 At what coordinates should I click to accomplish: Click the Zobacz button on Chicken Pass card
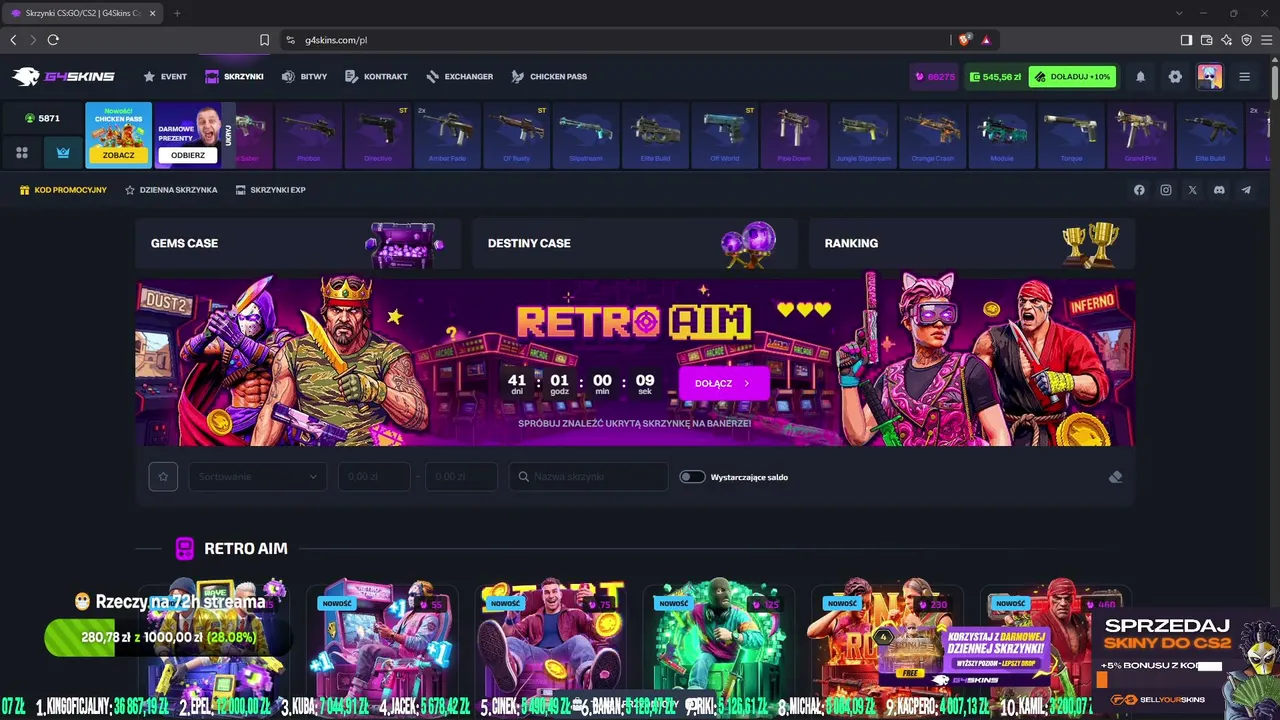[118, 155]
